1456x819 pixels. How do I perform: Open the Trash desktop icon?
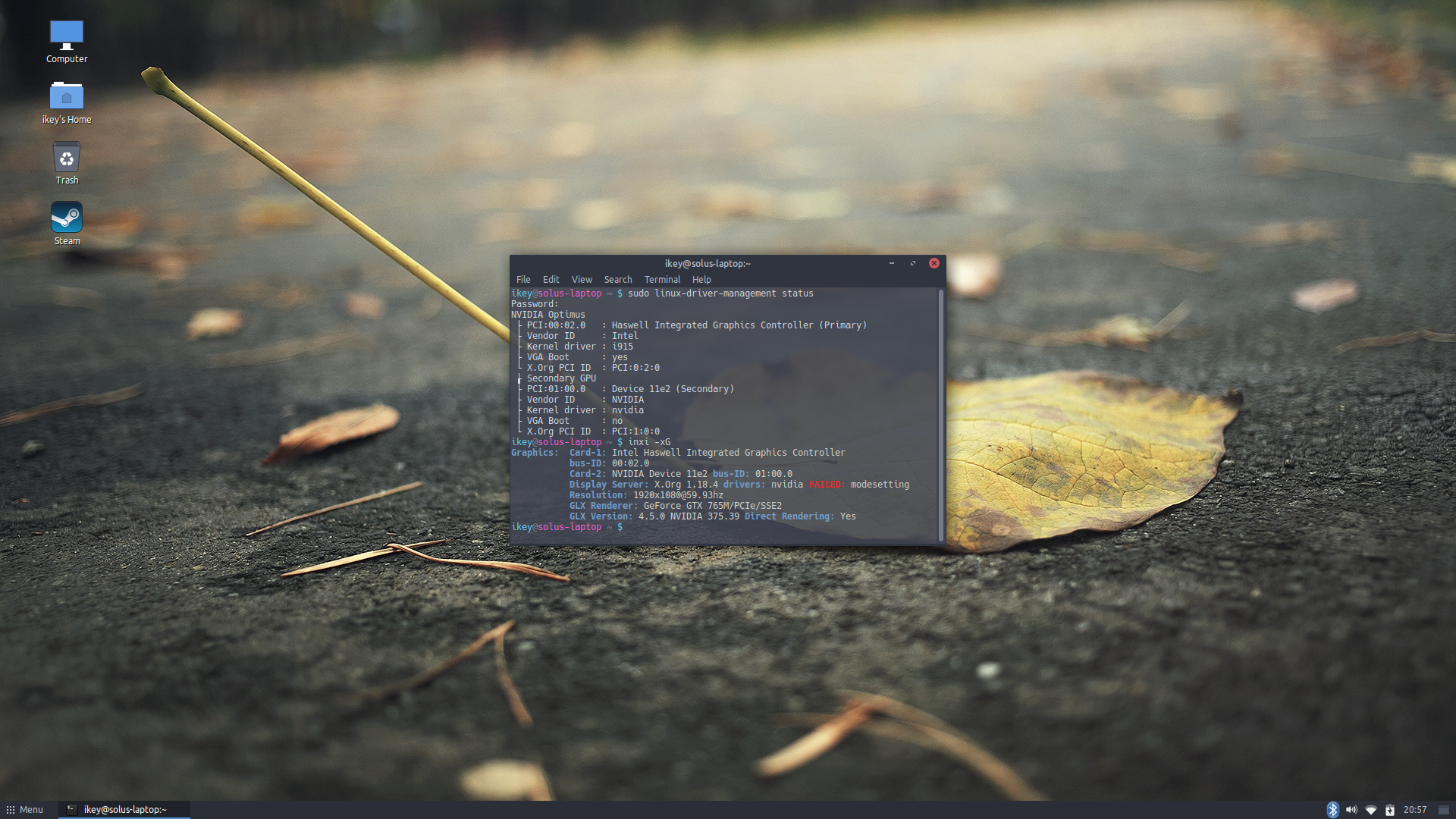(x=67, y=163)
